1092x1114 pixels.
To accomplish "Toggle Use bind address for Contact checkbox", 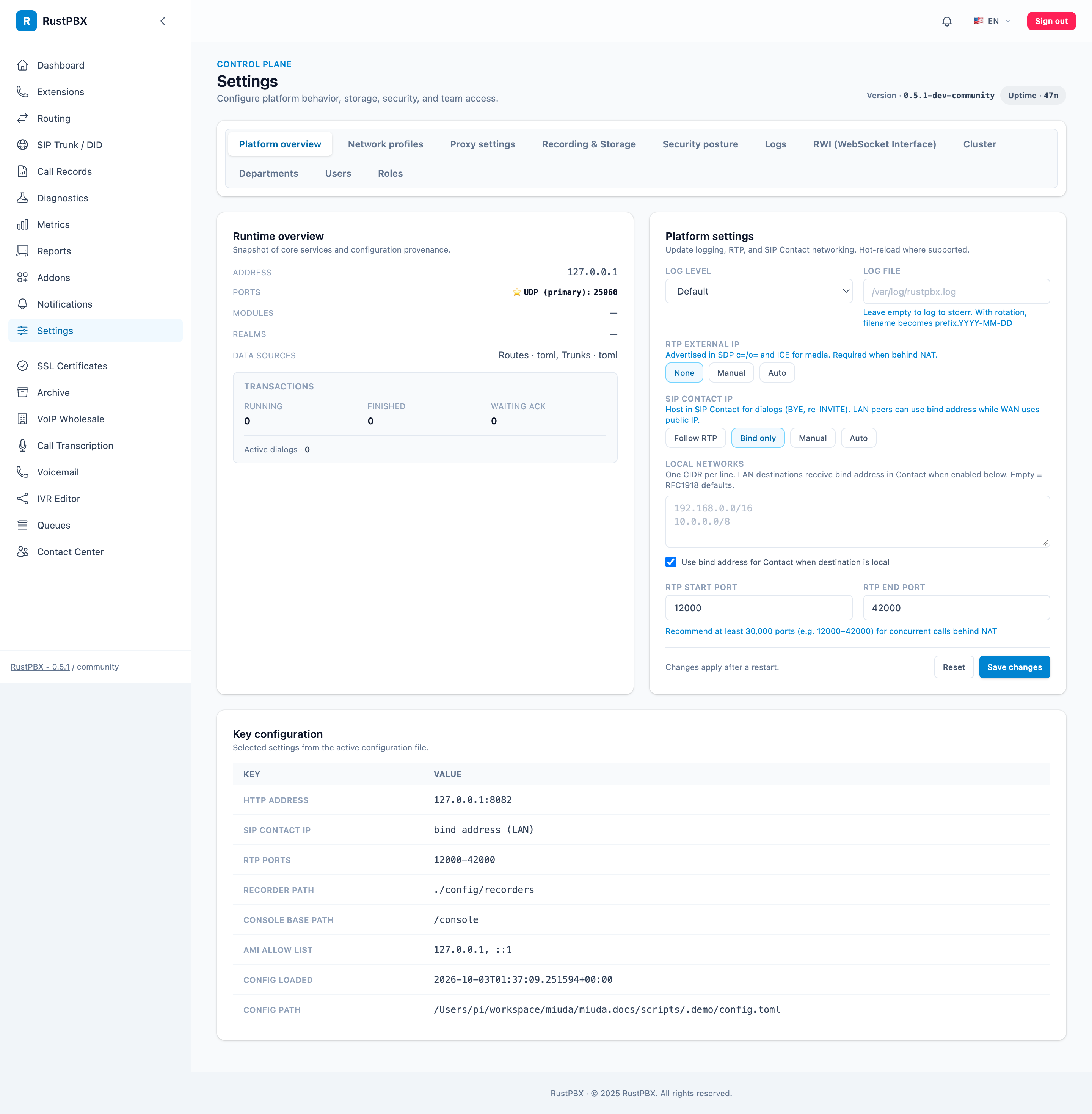I will click(670, 562).
